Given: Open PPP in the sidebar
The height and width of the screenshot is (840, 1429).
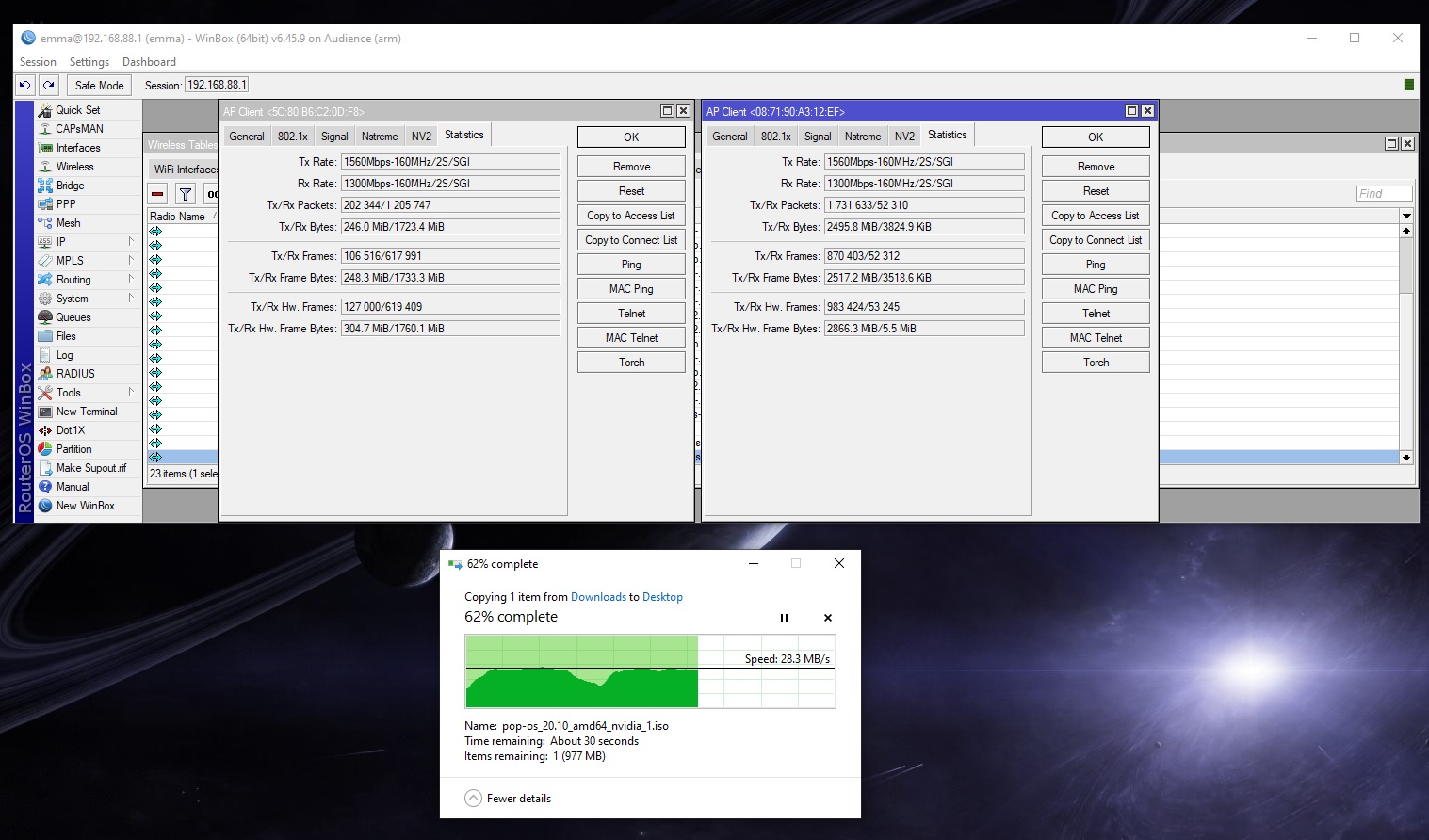Looking at the screenshot, I should click(65, 204).
